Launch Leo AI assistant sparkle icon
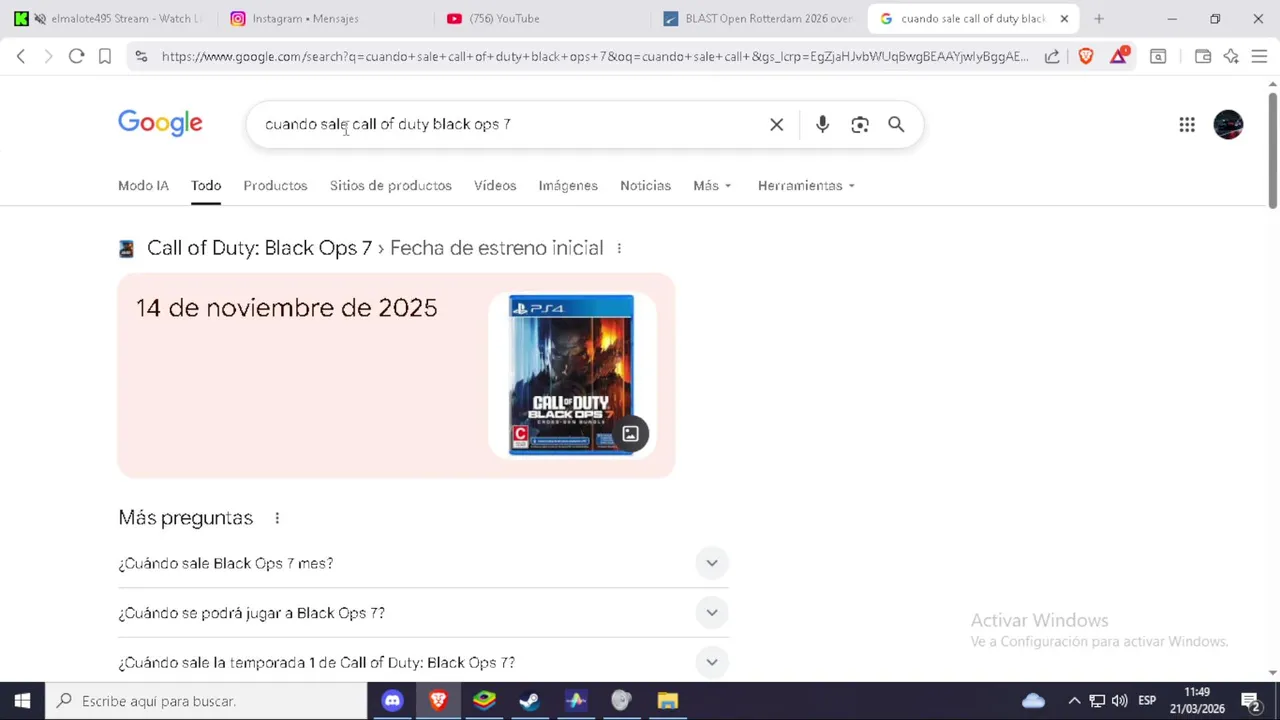 [x=1231, y=56]
